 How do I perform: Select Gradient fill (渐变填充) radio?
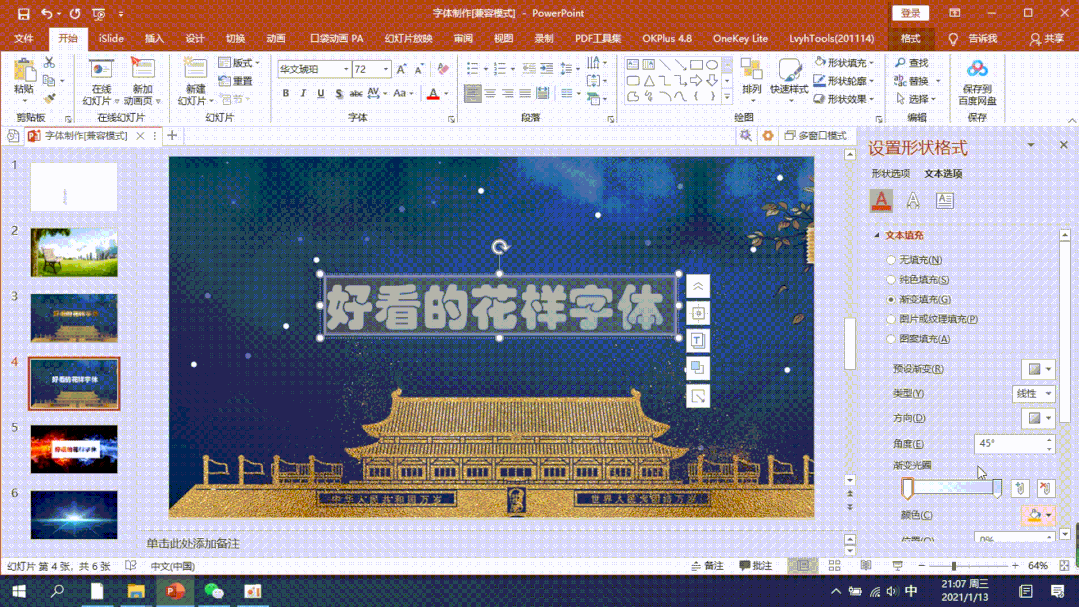pos(891,299)
